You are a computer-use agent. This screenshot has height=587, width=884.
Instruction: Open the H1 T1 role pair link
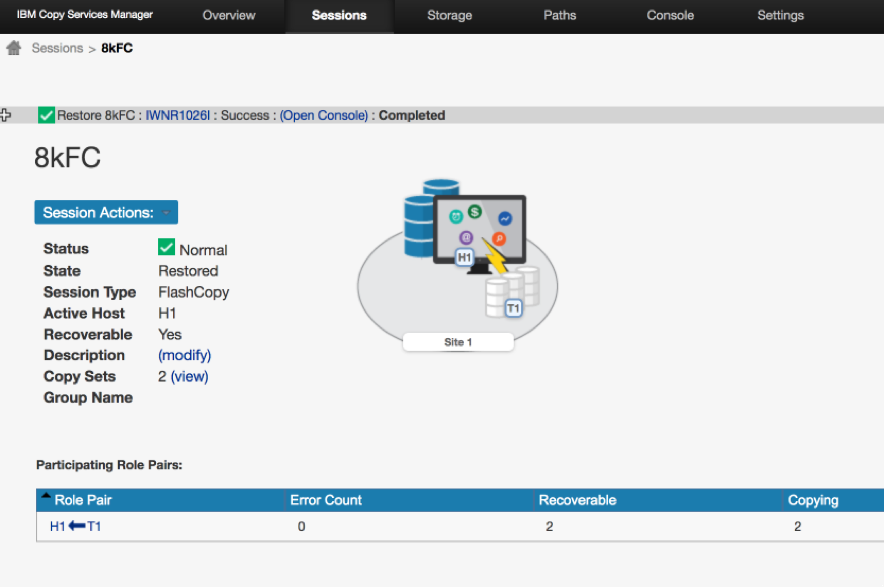[76, 527]
